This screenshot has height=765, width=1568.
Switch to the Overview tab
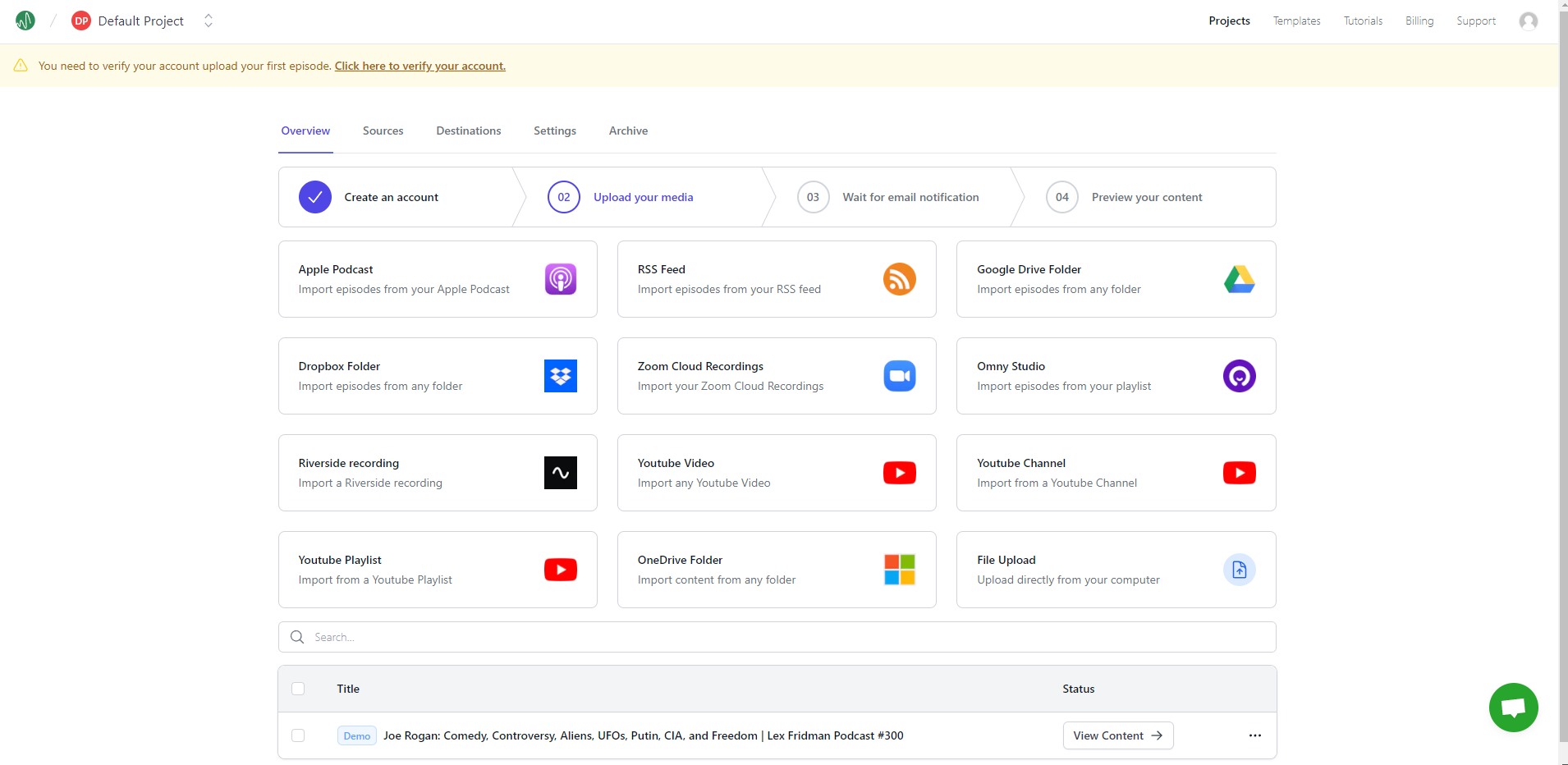305,131
